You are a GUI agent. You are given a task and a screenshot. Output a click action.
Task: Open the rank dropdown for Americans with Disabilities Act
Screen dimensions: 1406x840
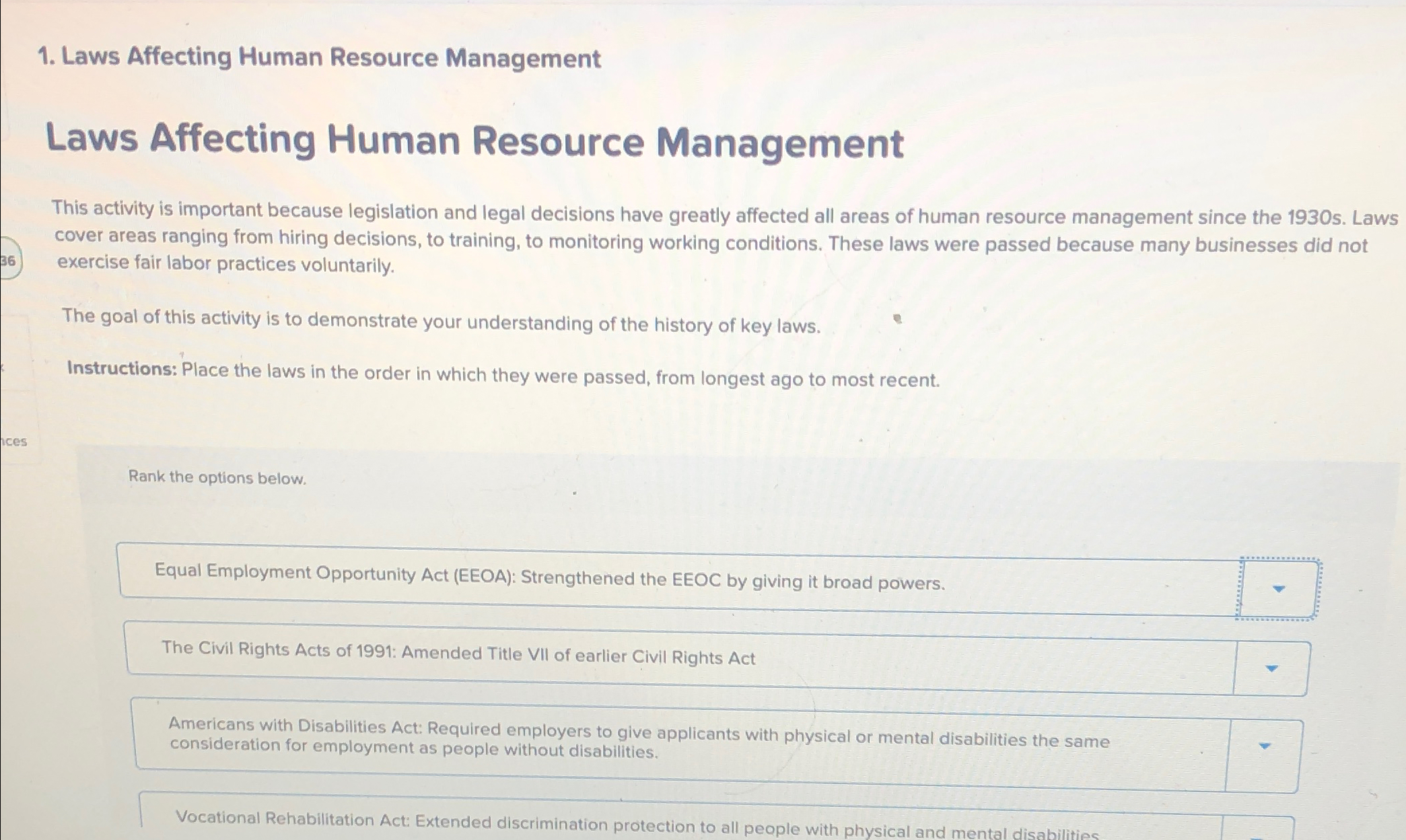tap(1265, 746)
